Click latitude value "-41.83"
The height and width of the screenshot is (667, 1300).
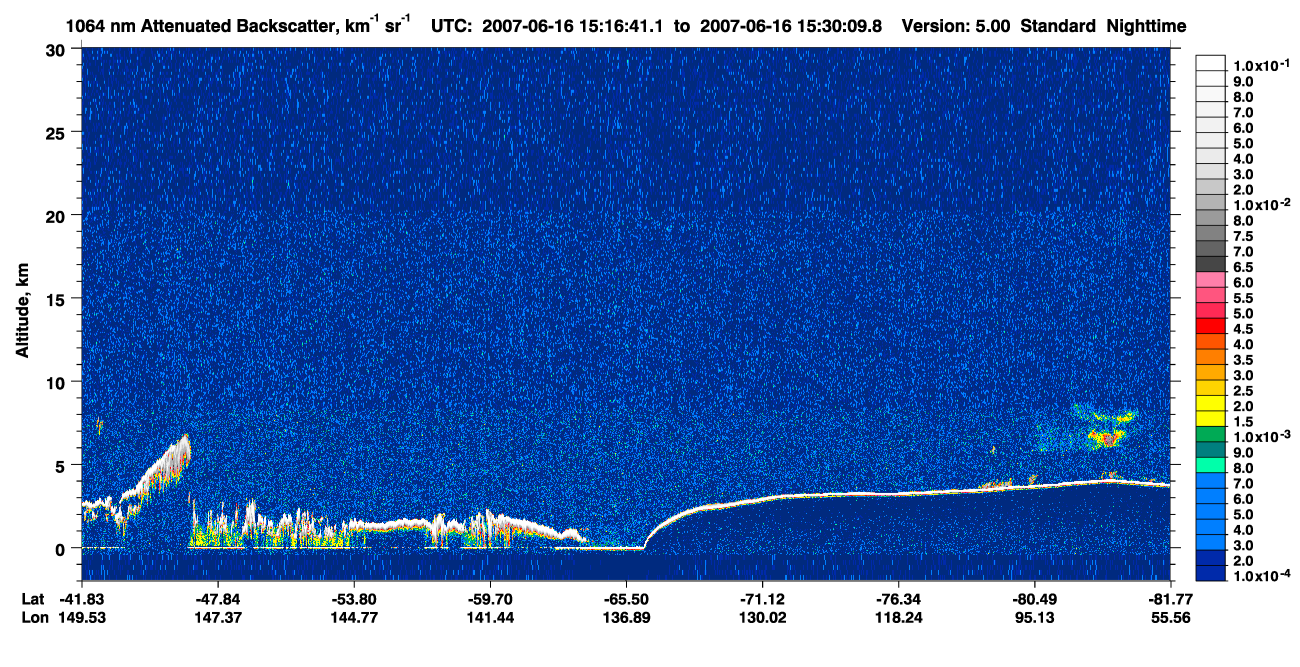click(x=81, y=599)
